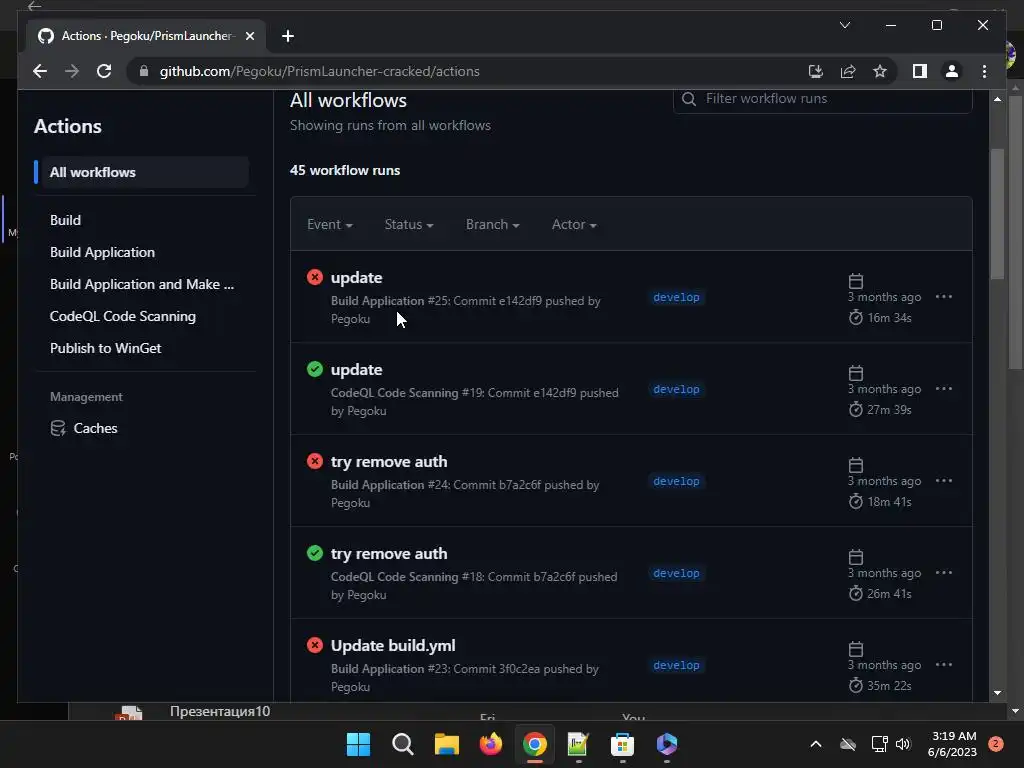Viewport: 1024px width, 768px height.
Task: Open the Caches management page
Action: coord(95,428)
